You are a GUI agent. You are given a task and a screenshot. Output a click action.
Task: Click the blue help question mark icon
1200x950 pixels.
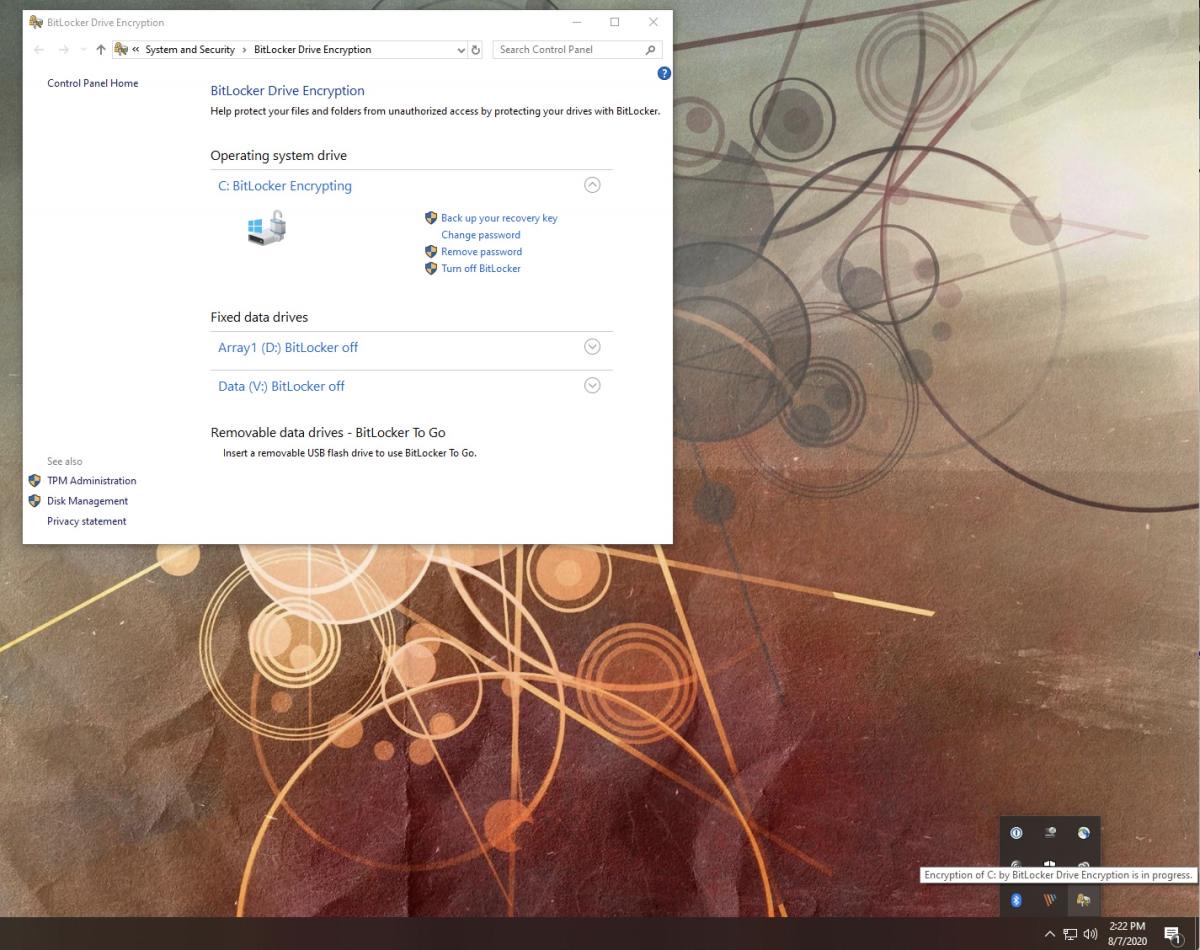point(664,73)
